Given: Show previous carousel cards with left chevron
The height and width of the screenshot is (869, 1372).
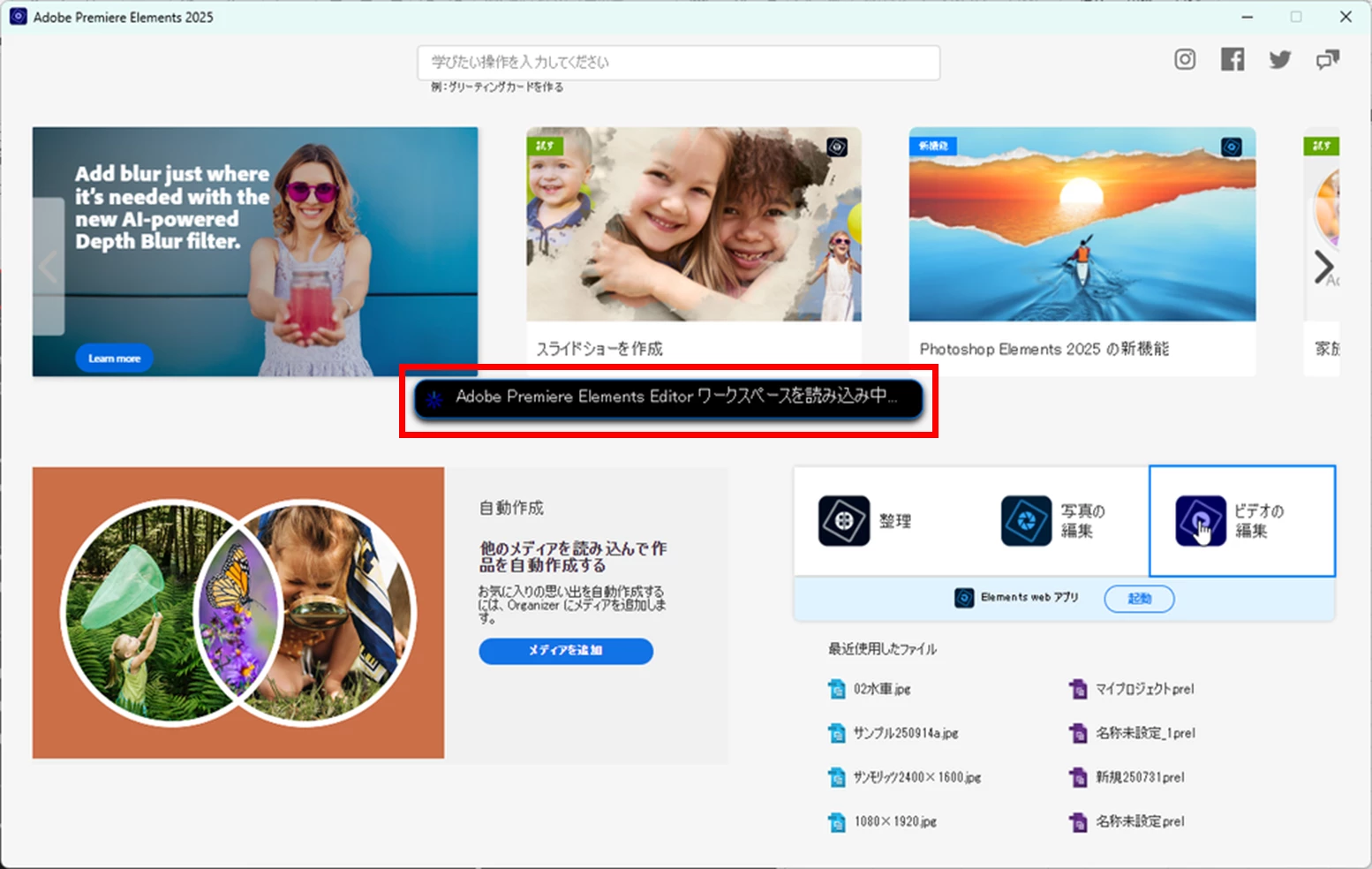Looking at the screenshot, I should click(49, 267).
